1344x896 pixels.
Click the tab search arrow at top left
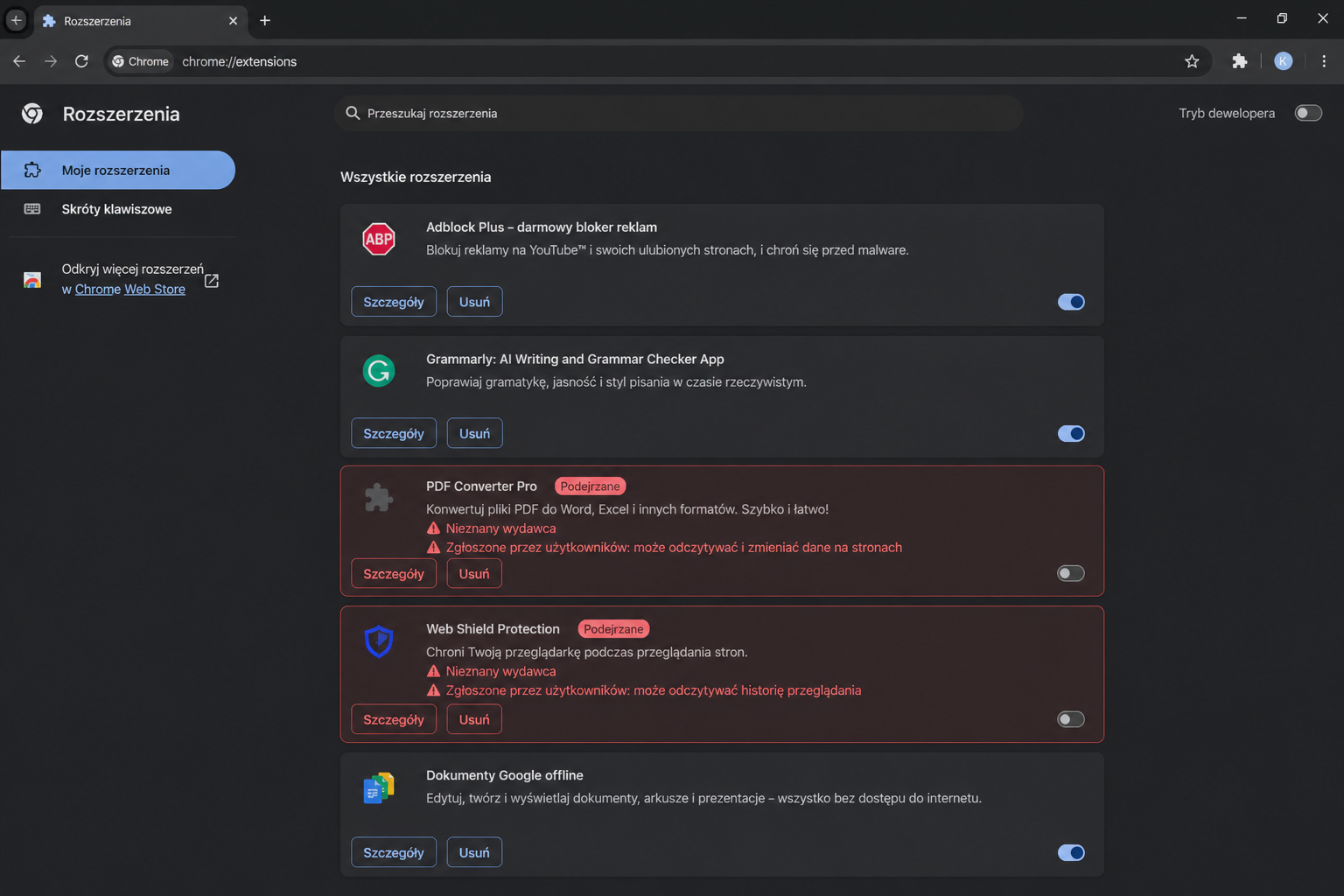click(16, 19)
